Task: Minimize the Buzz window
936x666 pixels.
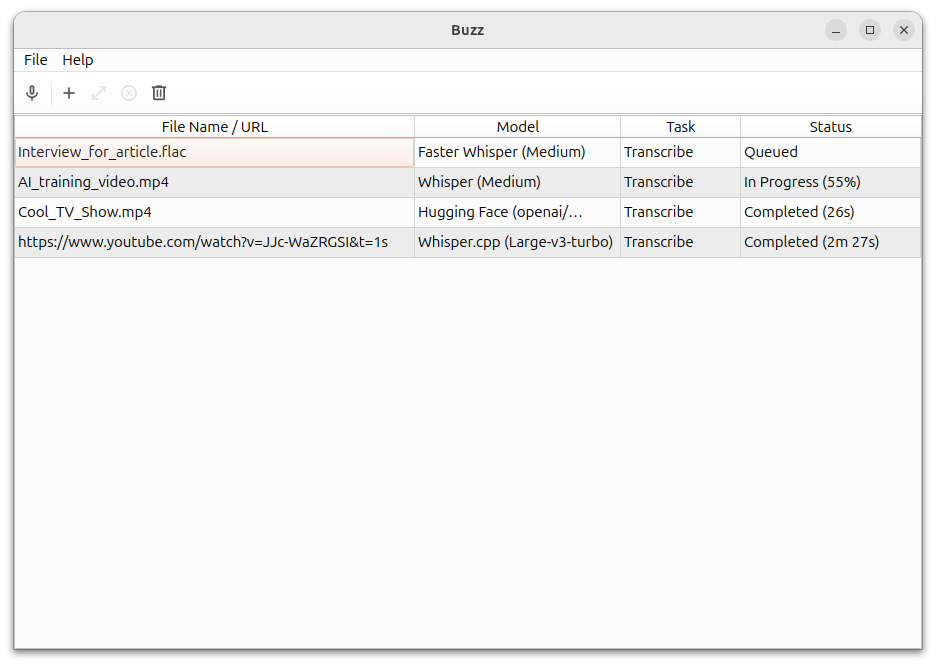Action: click(x=836, y=30)
